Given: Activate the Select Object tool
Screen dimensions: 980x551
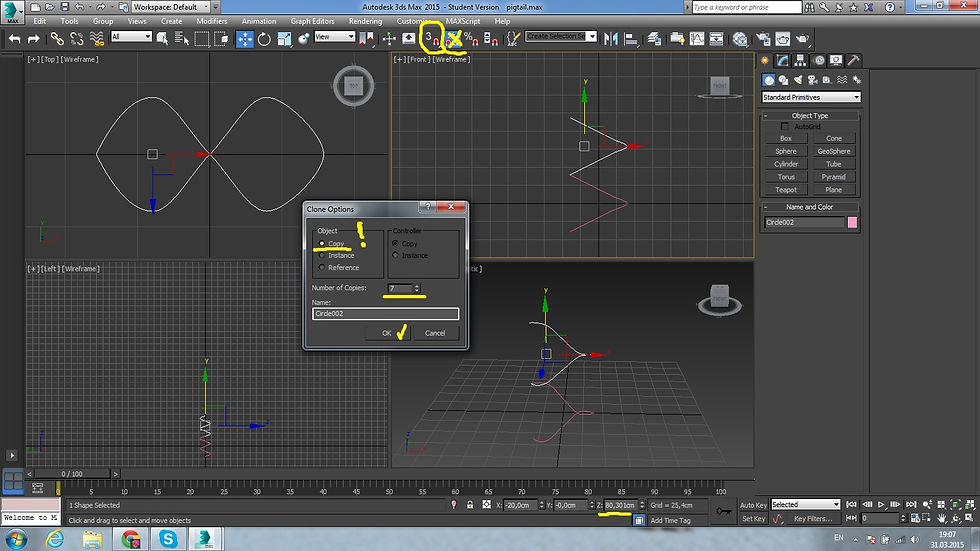Looking at the screenshot, I should [x=162, y=39].
